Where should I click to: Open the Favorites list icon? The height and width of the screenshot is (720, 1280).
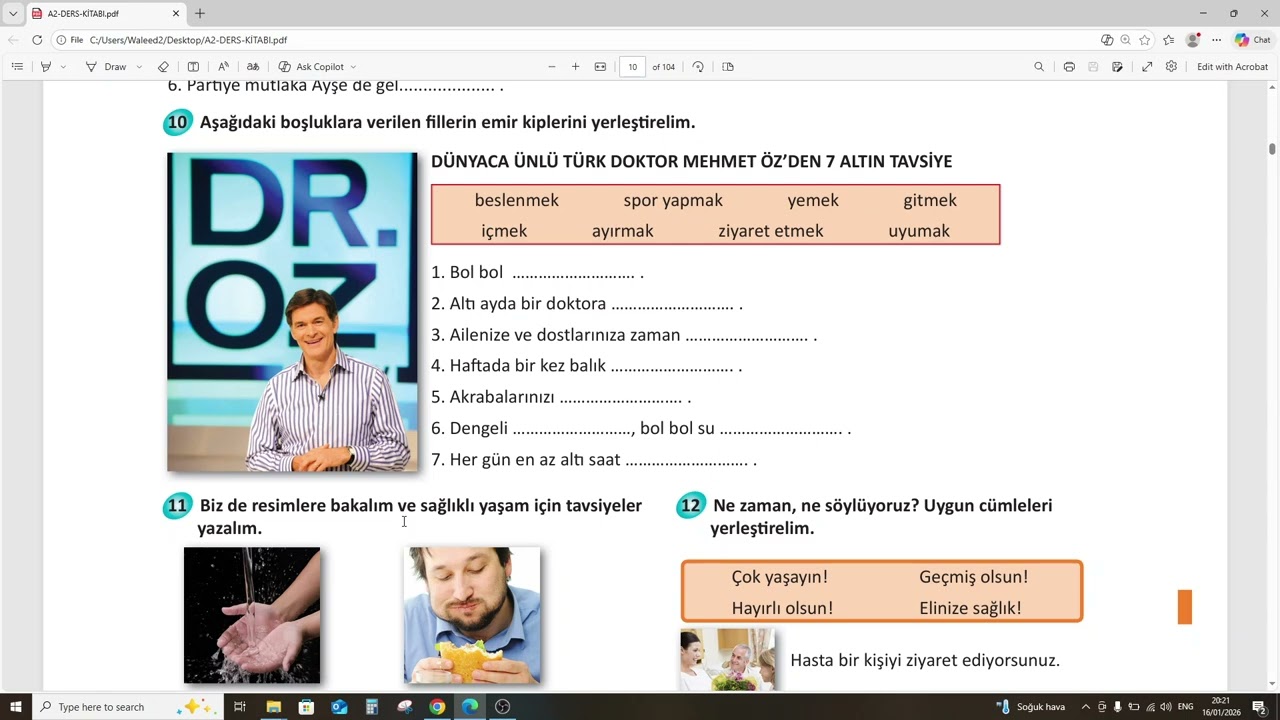point(1168,40)
